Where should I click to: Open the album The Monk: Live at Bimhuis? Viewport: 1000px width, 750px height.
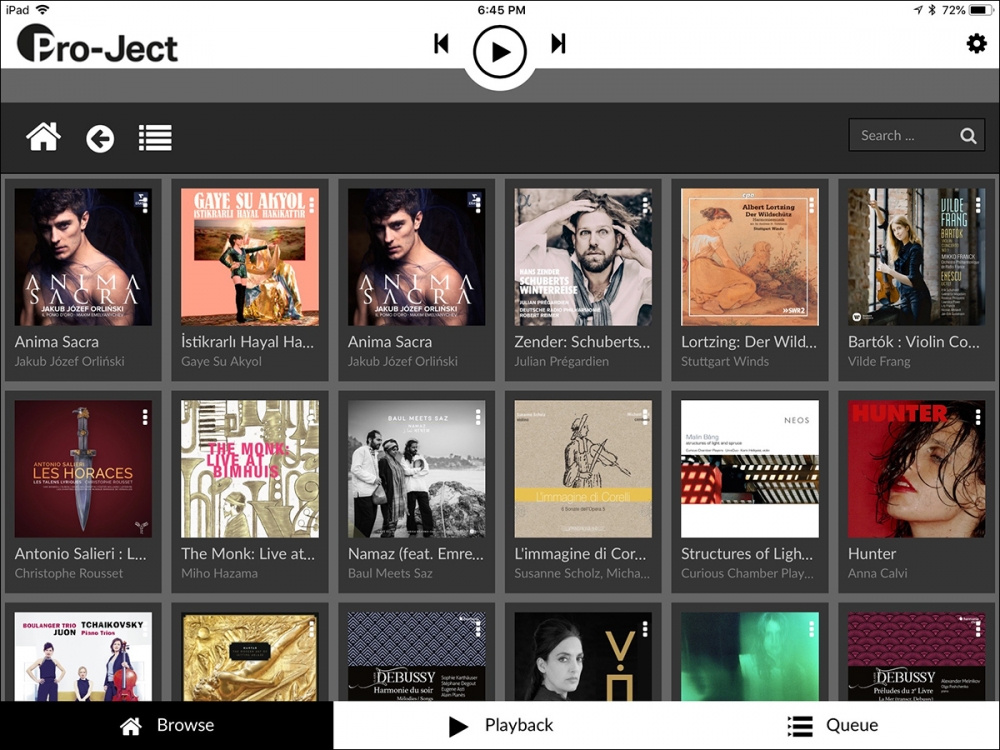point(250,468)
